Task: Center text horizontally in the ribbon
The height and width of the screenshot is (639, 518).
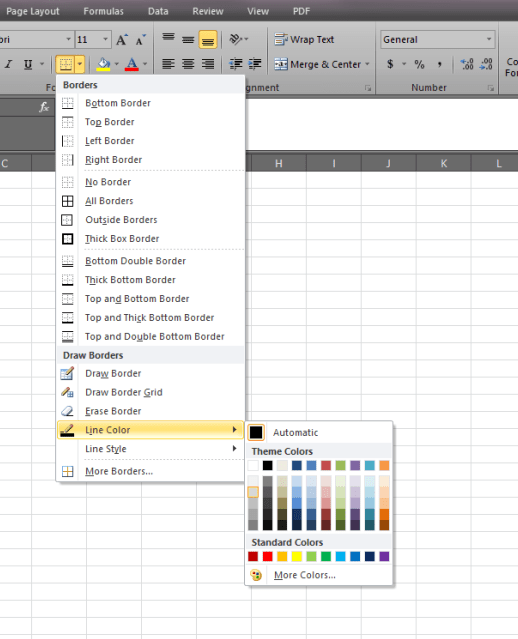Action: pos(188,64)
